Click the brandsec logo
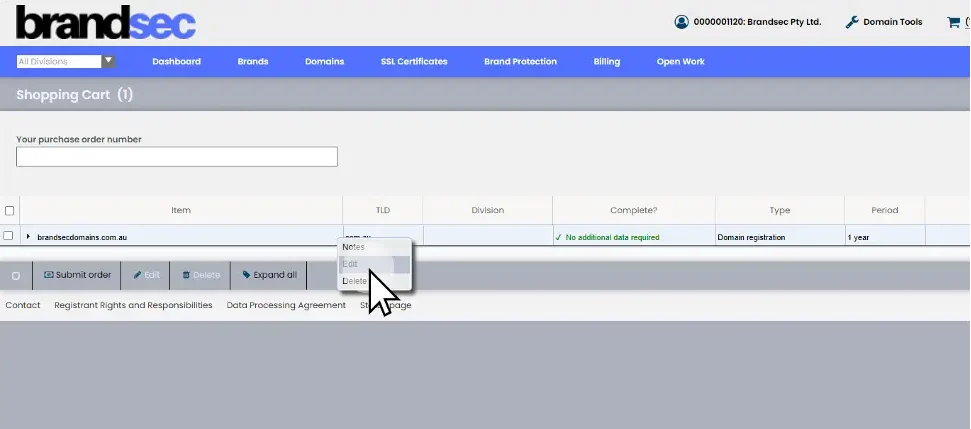 (x=106, y=23)
